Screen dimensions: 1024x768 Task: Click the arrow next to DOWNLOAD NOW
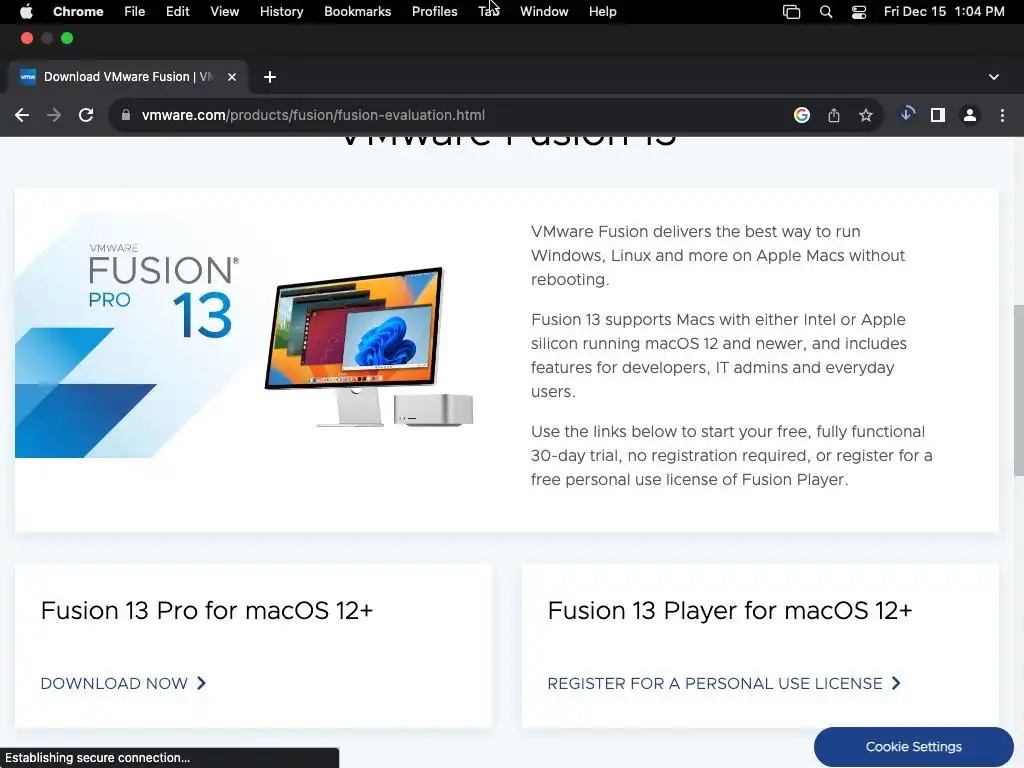202,683
